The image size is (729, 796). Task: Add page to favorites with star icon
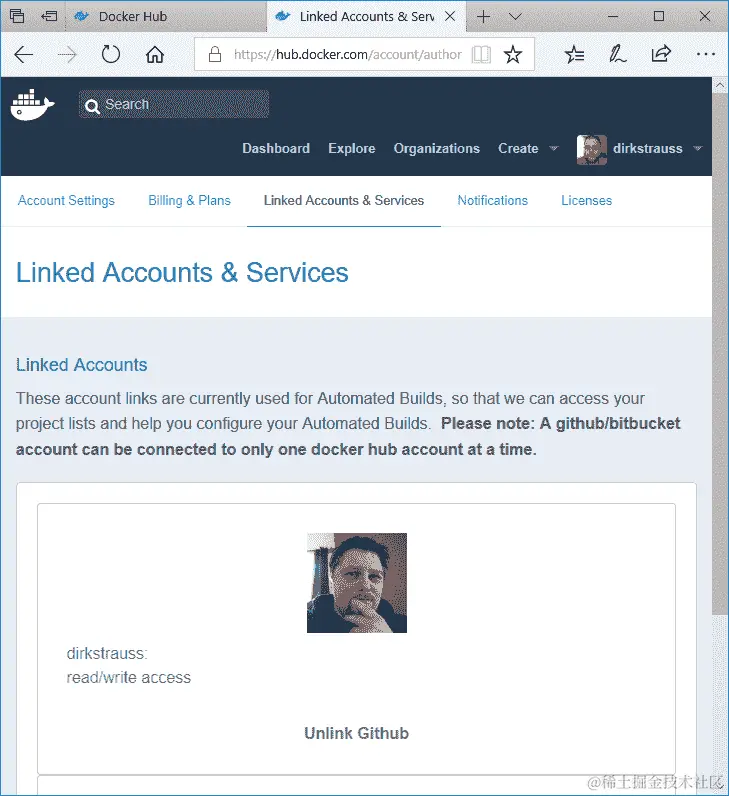(x=513, y=54)
